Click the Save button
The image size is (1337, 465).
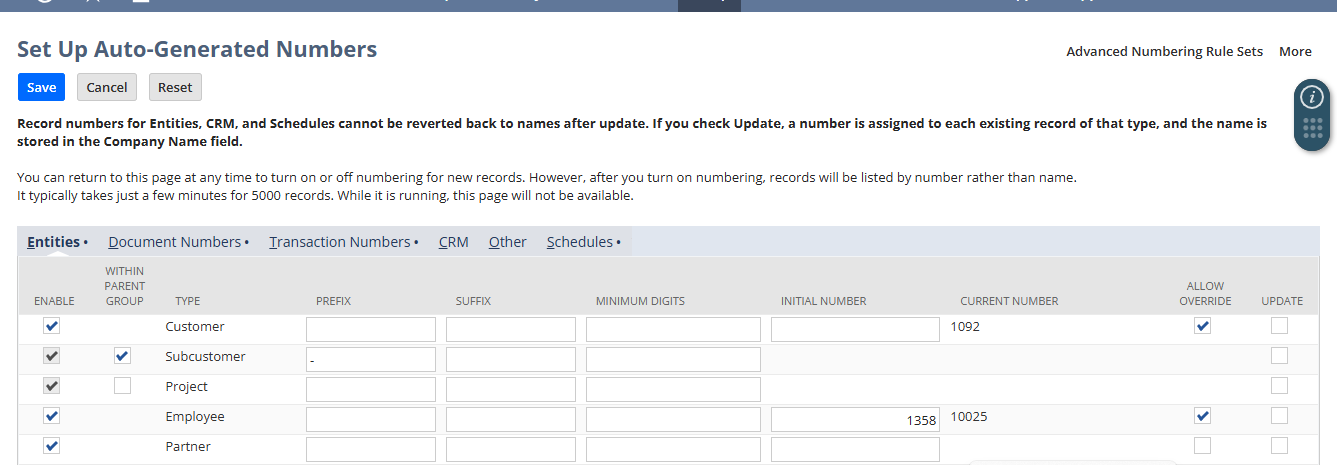[41, 87]
